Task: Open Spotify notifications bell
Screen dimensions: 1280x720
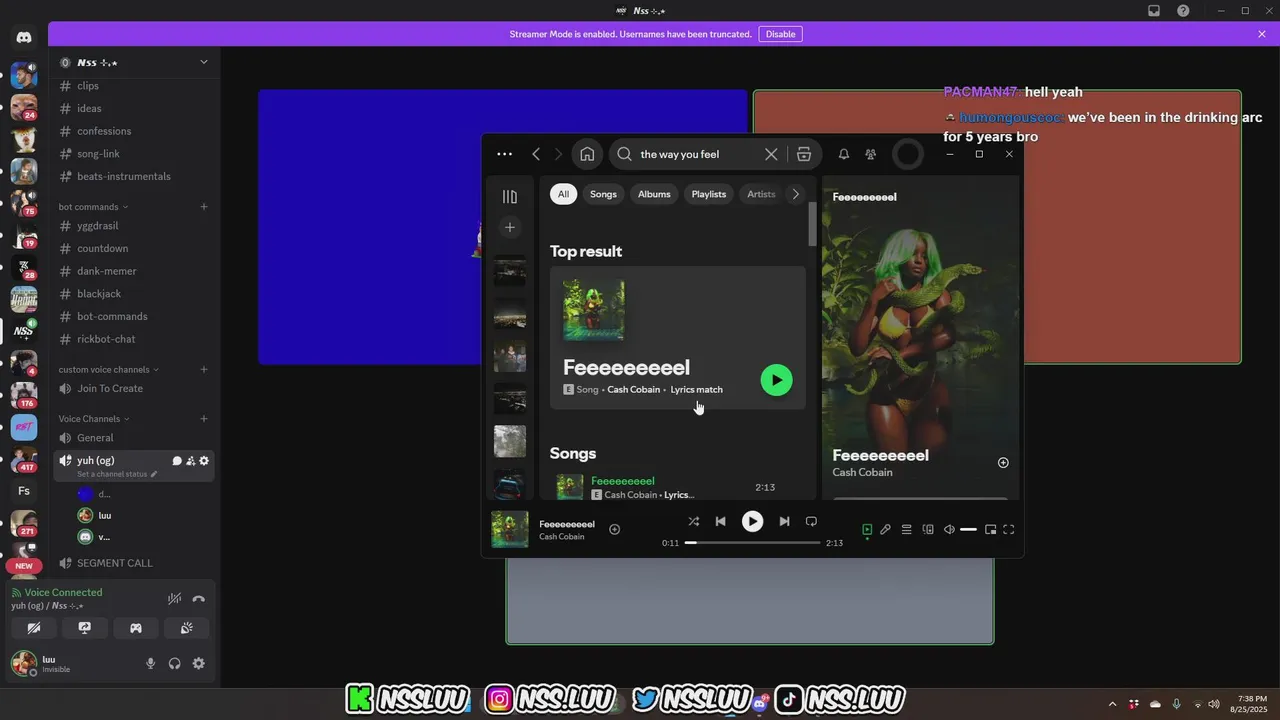Action: click(x=844, y=154)
